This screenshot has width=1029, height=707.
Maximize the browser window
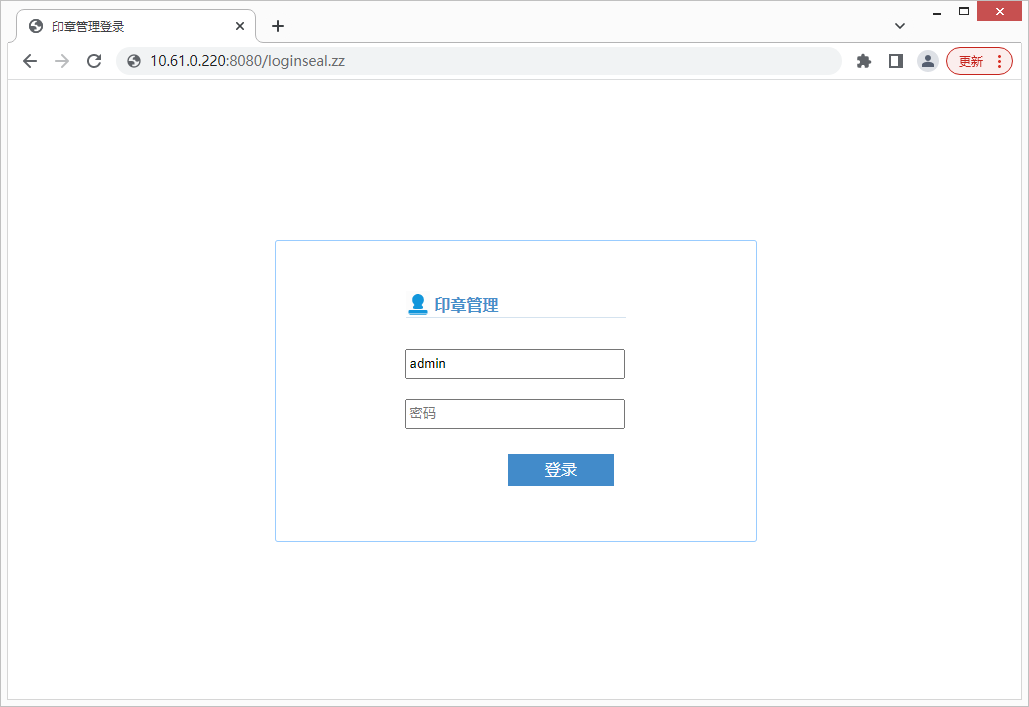pos(964,11)
